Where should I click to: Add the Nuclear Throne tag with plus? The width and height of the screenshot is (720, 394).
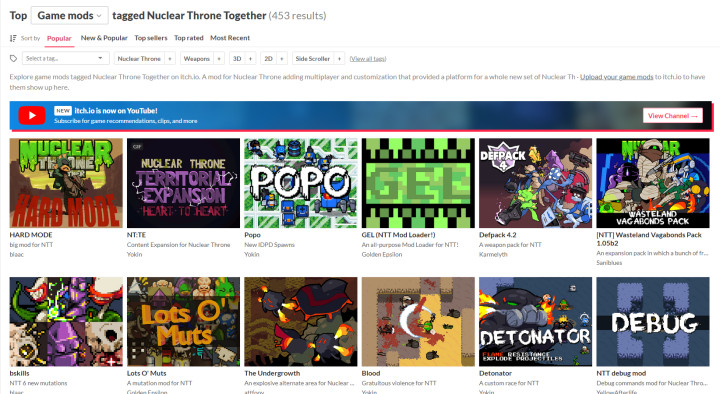pos(170,58)
